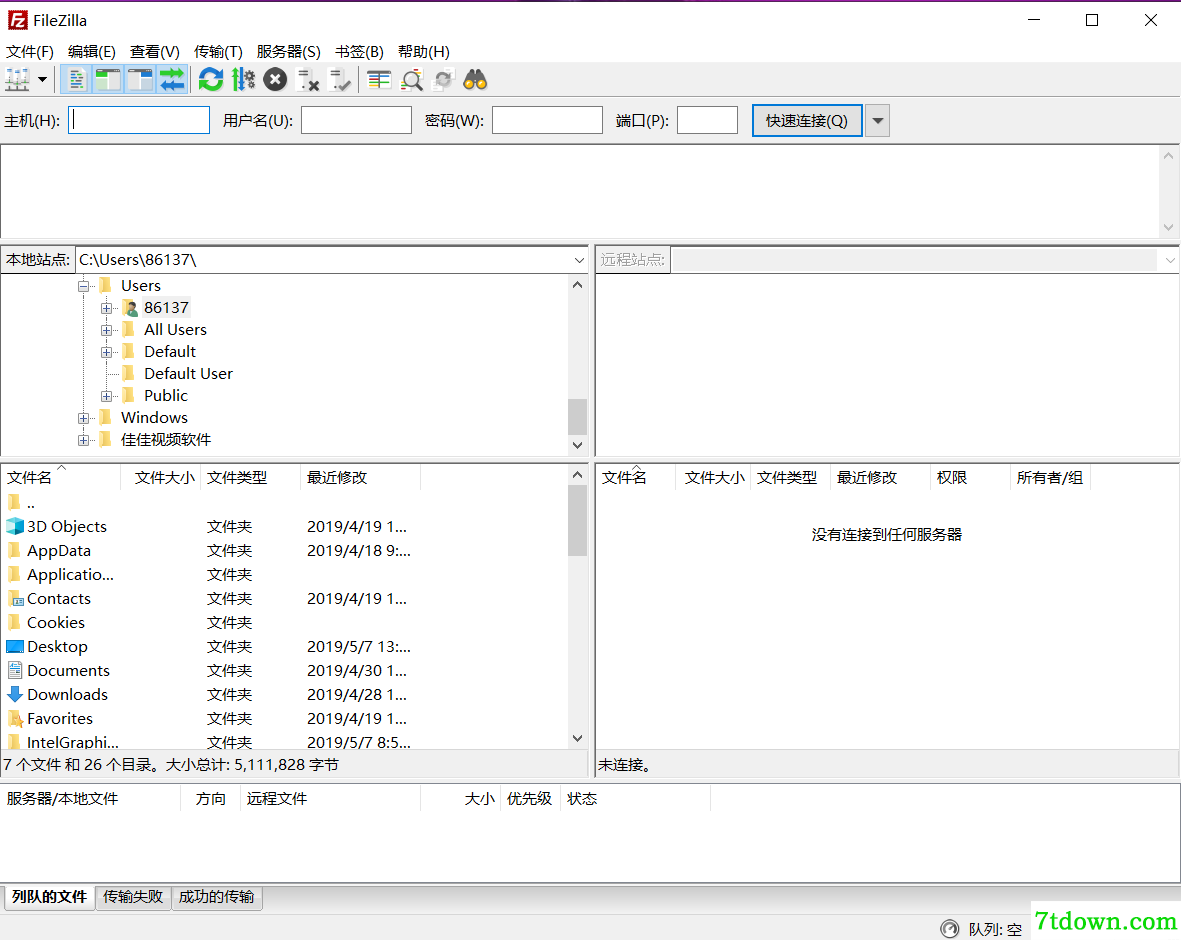Screen dimensions: 1181x940
Task: Select the Downloads folder icon
Action: 15,694
